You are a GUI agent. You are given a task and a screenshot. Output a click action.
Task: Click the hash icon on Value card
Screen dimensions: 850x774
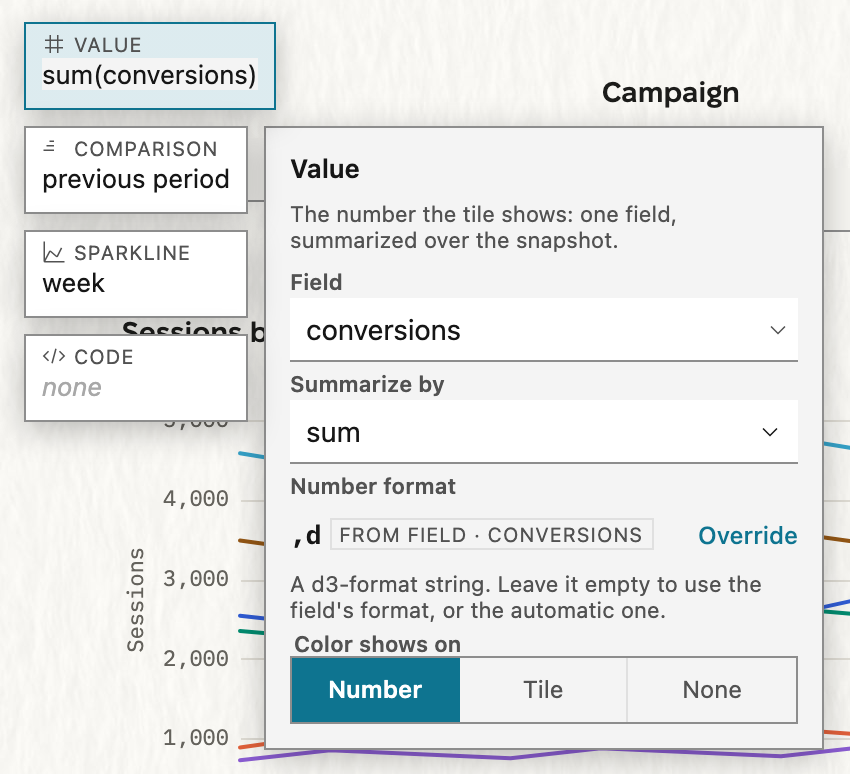(54, 44)
